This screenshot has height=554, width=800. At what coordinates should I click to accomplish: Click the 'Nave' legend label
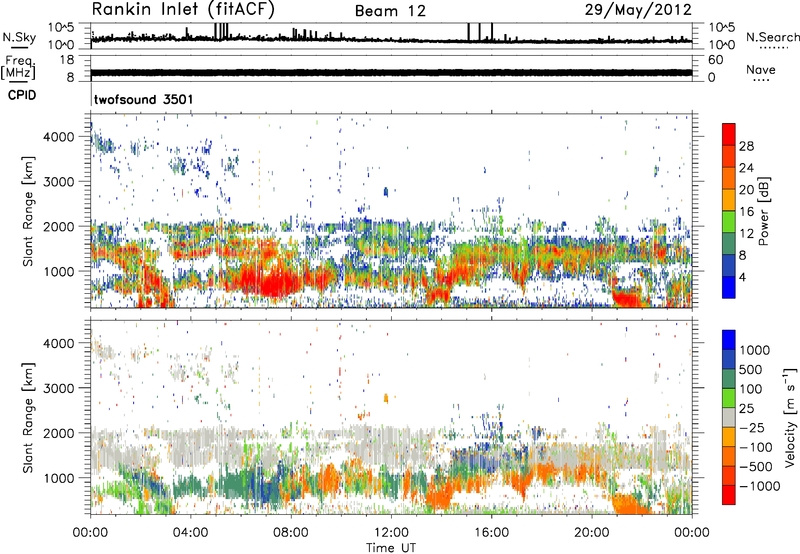(x=761, y=69)
